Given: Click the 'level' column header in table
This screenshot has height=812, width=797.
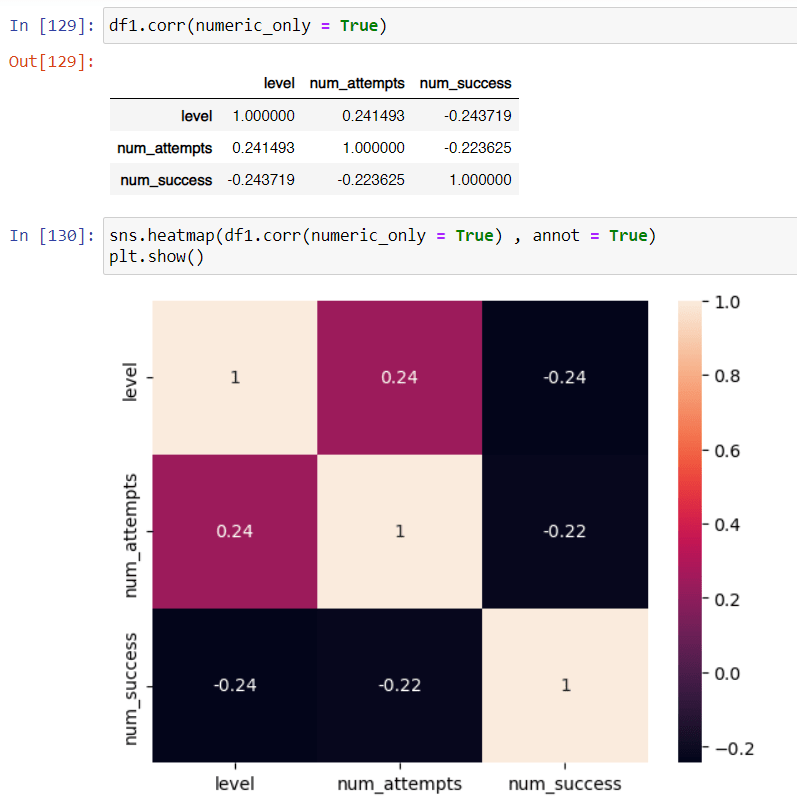Looking at the screenshot, I should pyautogui.click(x=278, y=83).
